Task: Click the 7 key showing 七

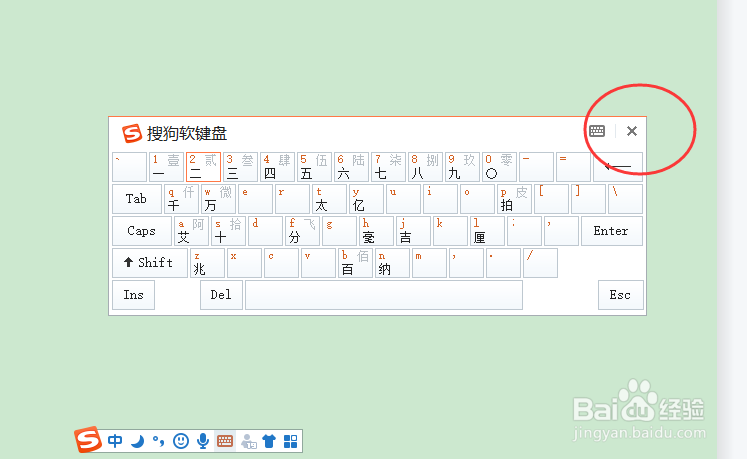Action: coord(389,167)
